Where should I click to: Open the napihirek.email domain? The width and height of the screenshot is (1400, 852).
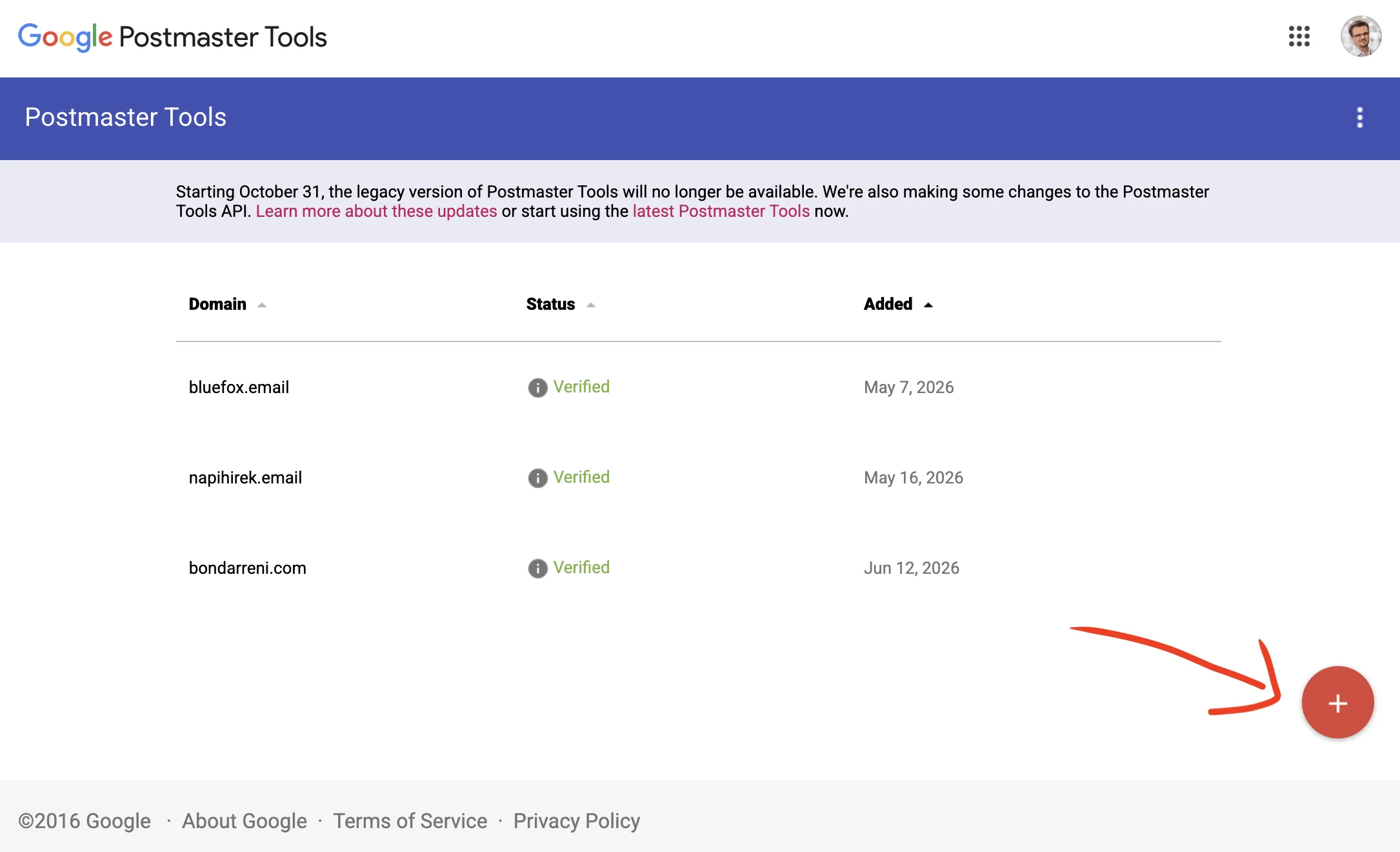pyautogui.click(x=245, y=478)
